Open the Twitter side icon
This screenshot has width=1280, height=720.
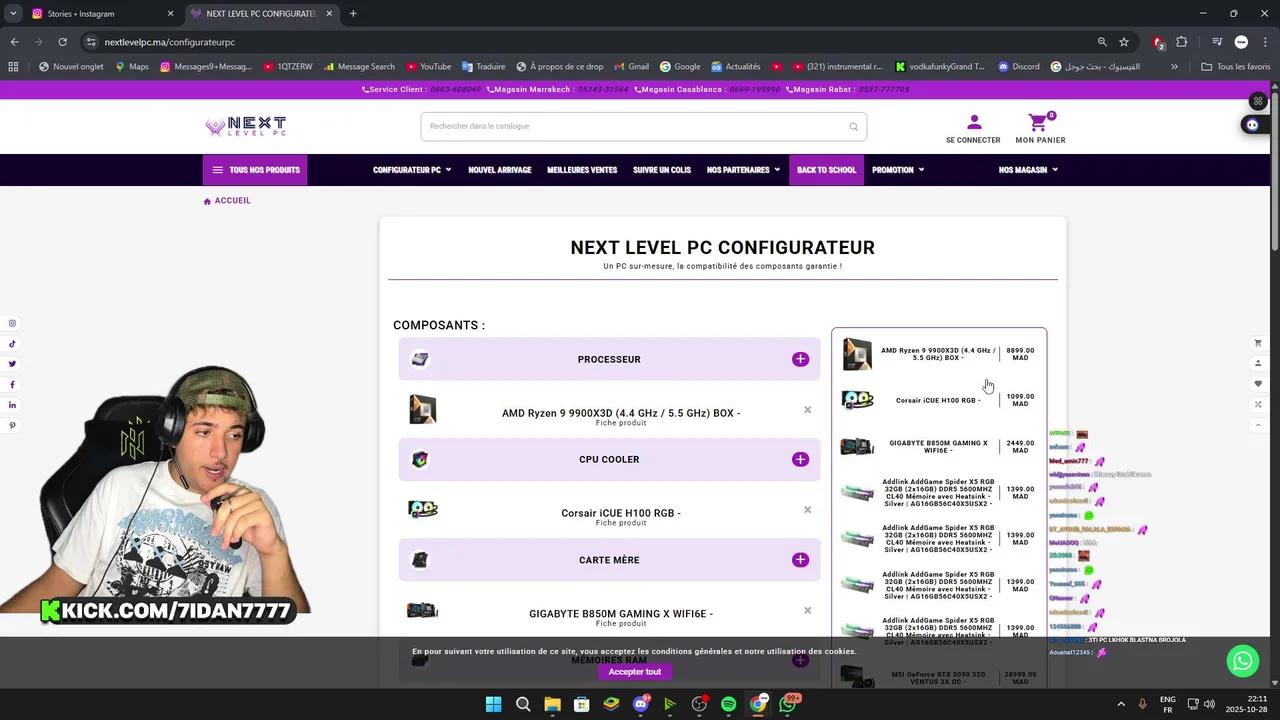click(12, 364)
